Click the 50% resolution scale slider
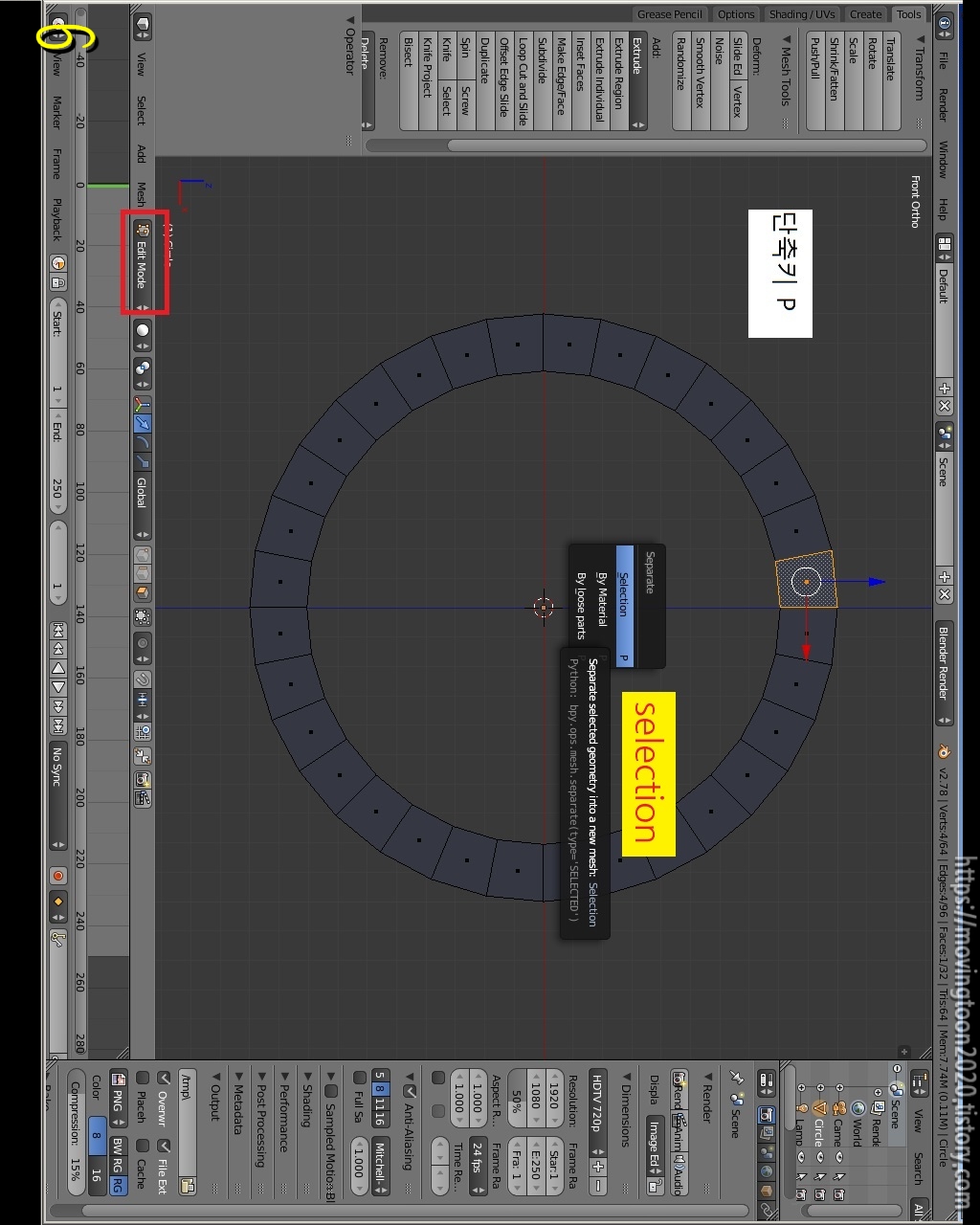This screenshot has height=1225, width=980. pos(515,1100)
